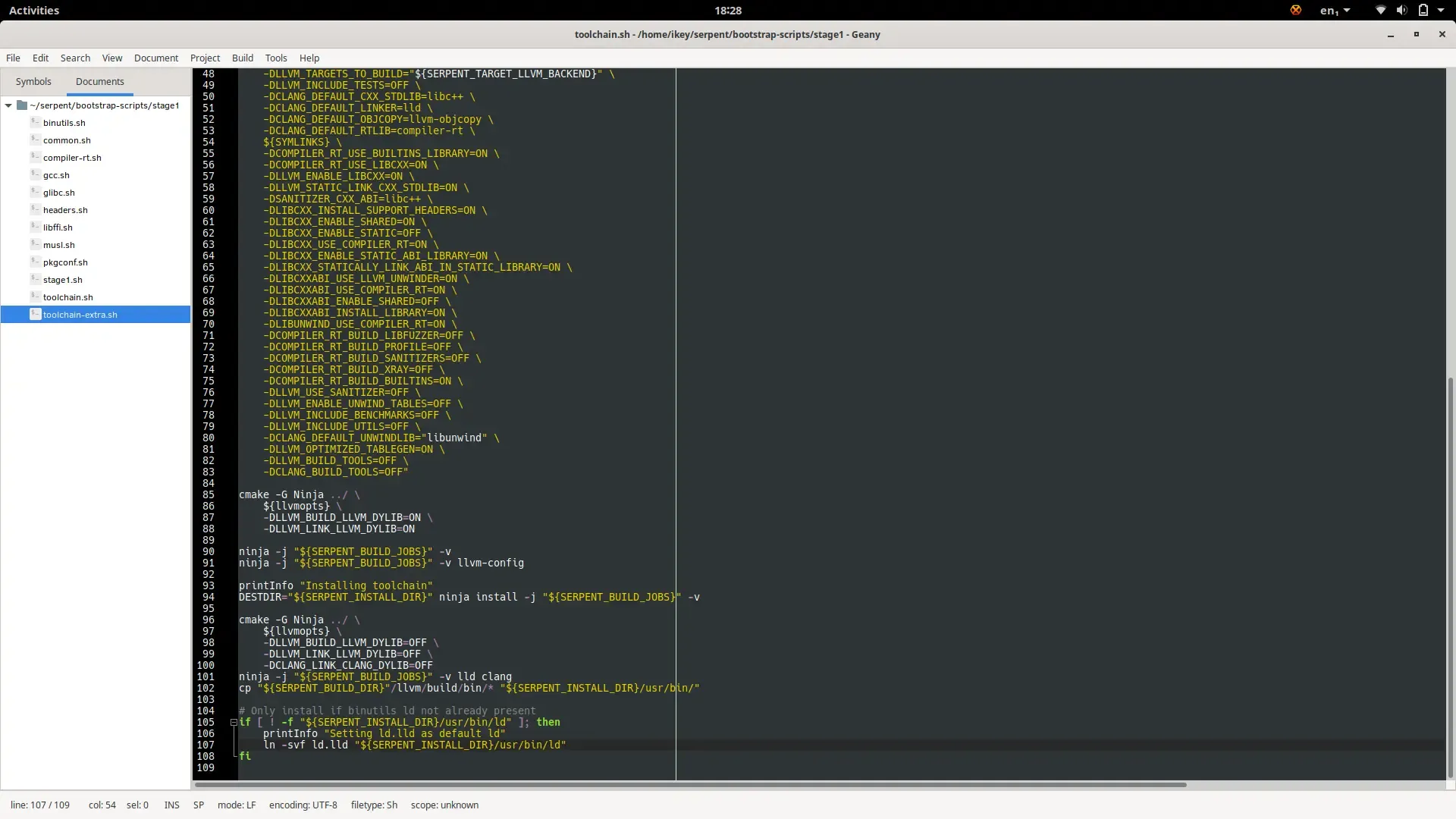Click the file icon next to toolchain.sh
Image resolution: width=1456 pixels, height=819 pixels.
click(35, 297)
